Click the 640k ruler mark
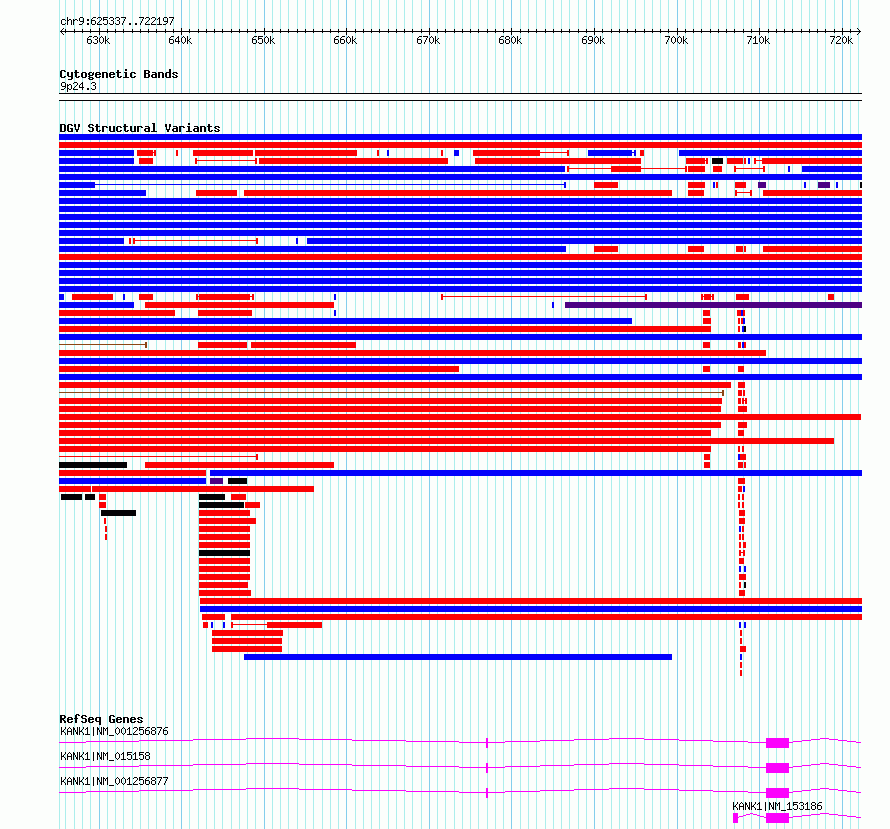890x829 pixels. coord(180,41)
